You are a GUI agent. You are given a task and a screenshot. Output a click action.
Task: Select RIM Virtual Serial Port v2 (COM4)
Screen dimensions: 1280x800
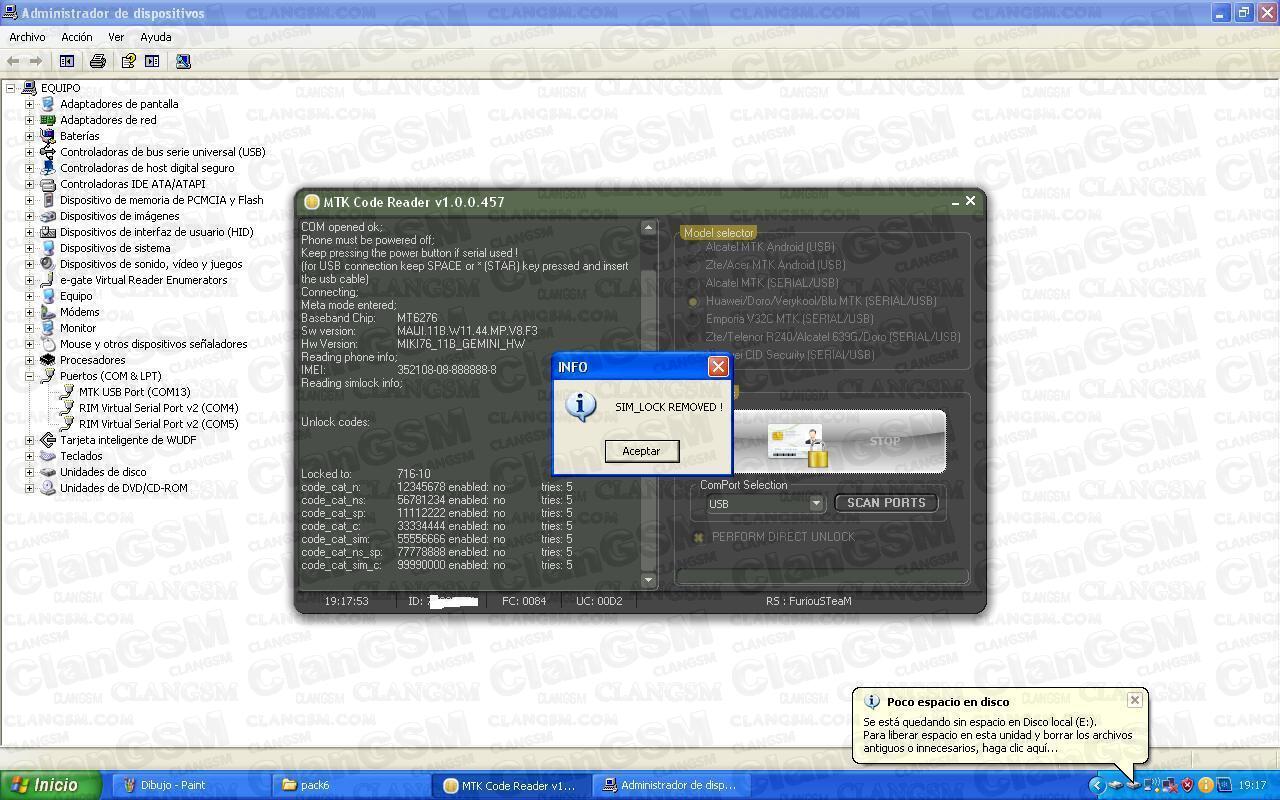(158, 408)
